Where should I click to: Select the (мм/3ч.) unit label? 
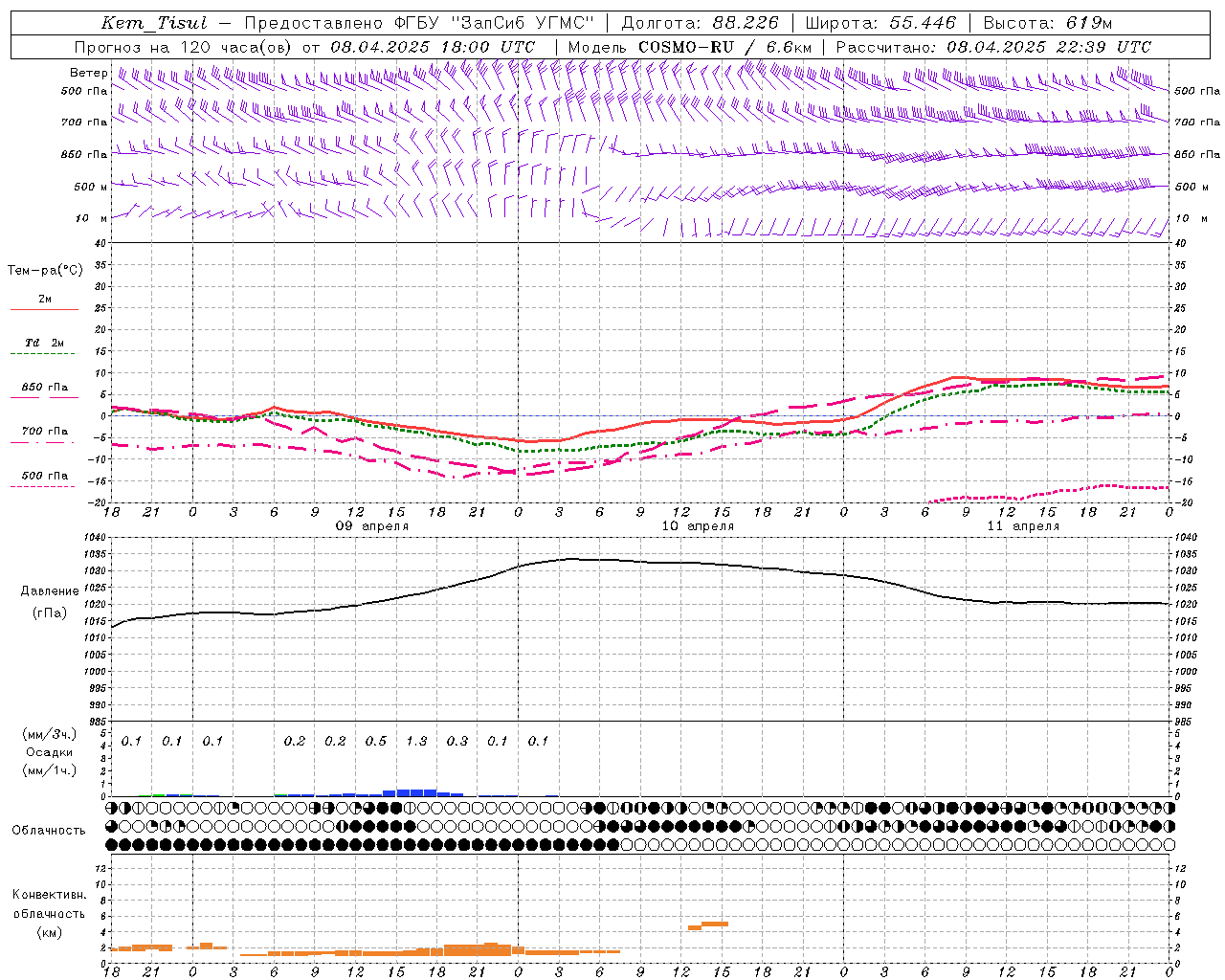[x=49, y=735]
